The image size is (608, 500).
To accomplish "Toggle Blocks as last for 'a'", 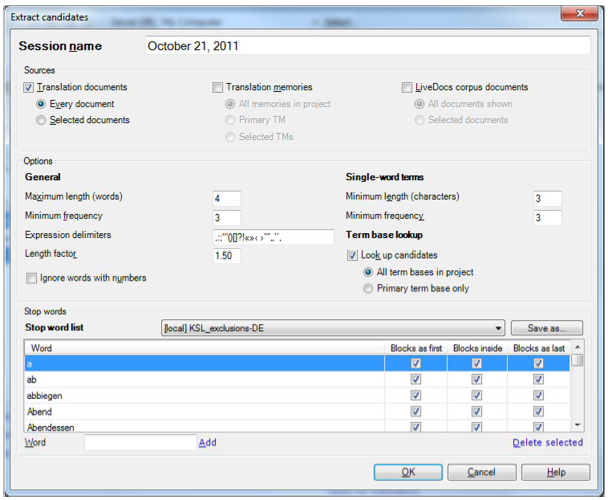I will tap(539, 363).
